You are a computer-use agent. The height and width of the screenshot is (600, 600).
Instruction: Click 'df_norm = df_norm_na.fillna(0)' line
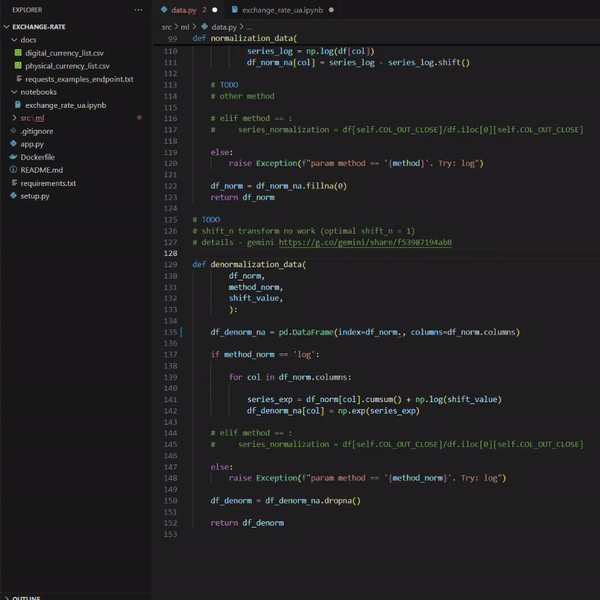279,186
